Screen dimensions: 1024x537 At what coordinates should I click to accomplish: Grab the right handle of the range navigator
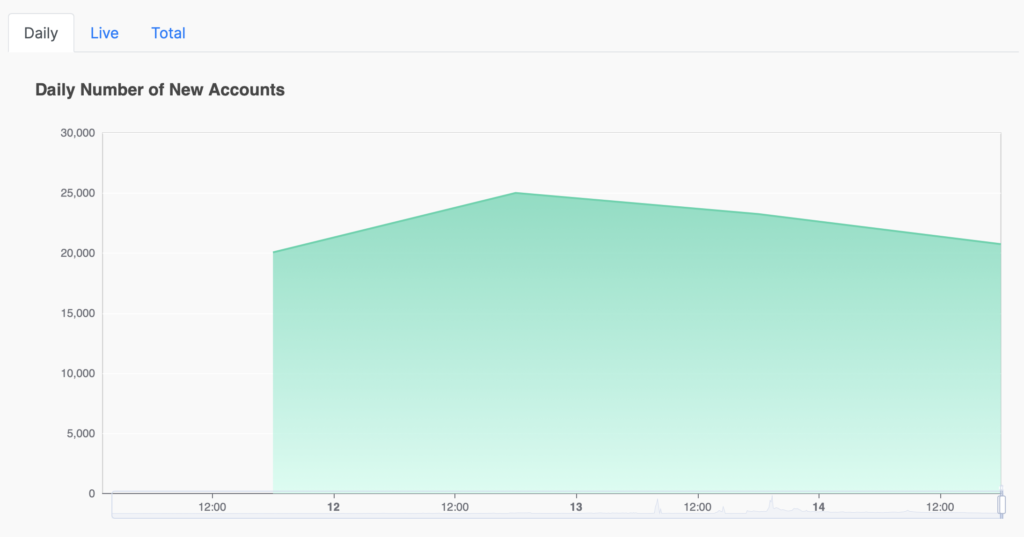[1001, 506]
